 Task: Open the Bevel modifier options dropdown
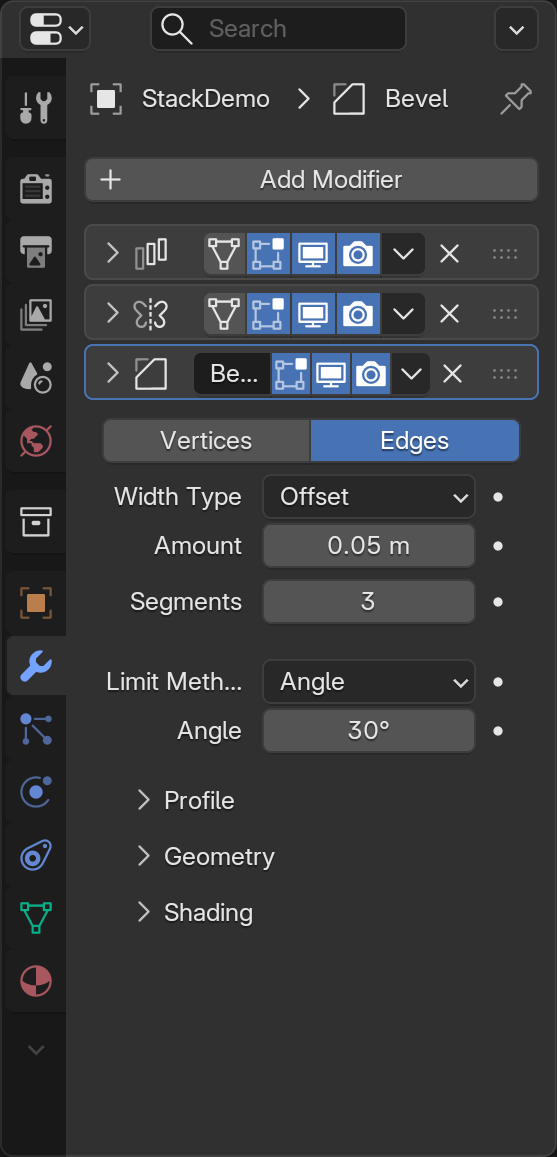click(x=410, y=373)
